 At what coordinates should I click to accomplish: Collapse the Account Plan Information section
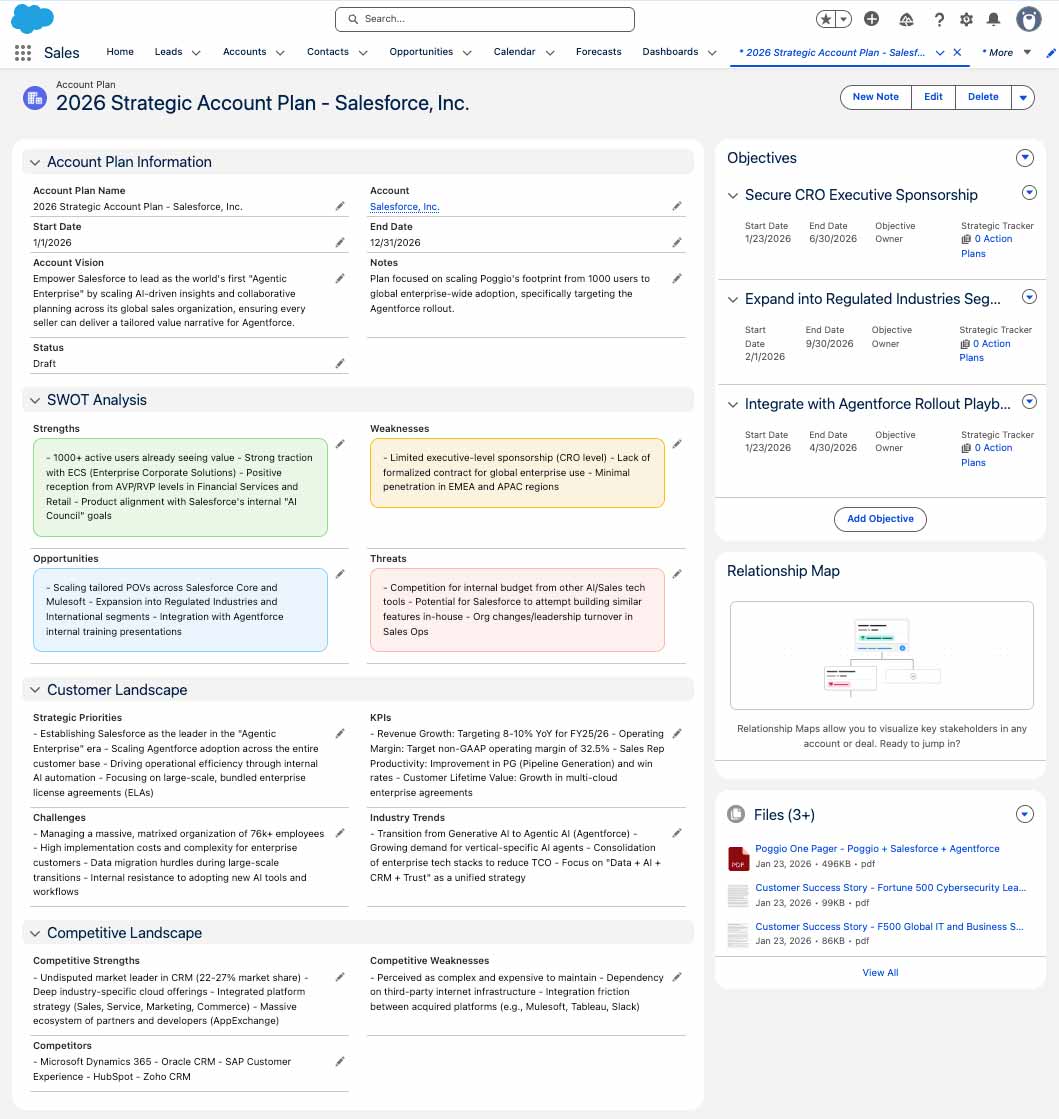point(34,163)
